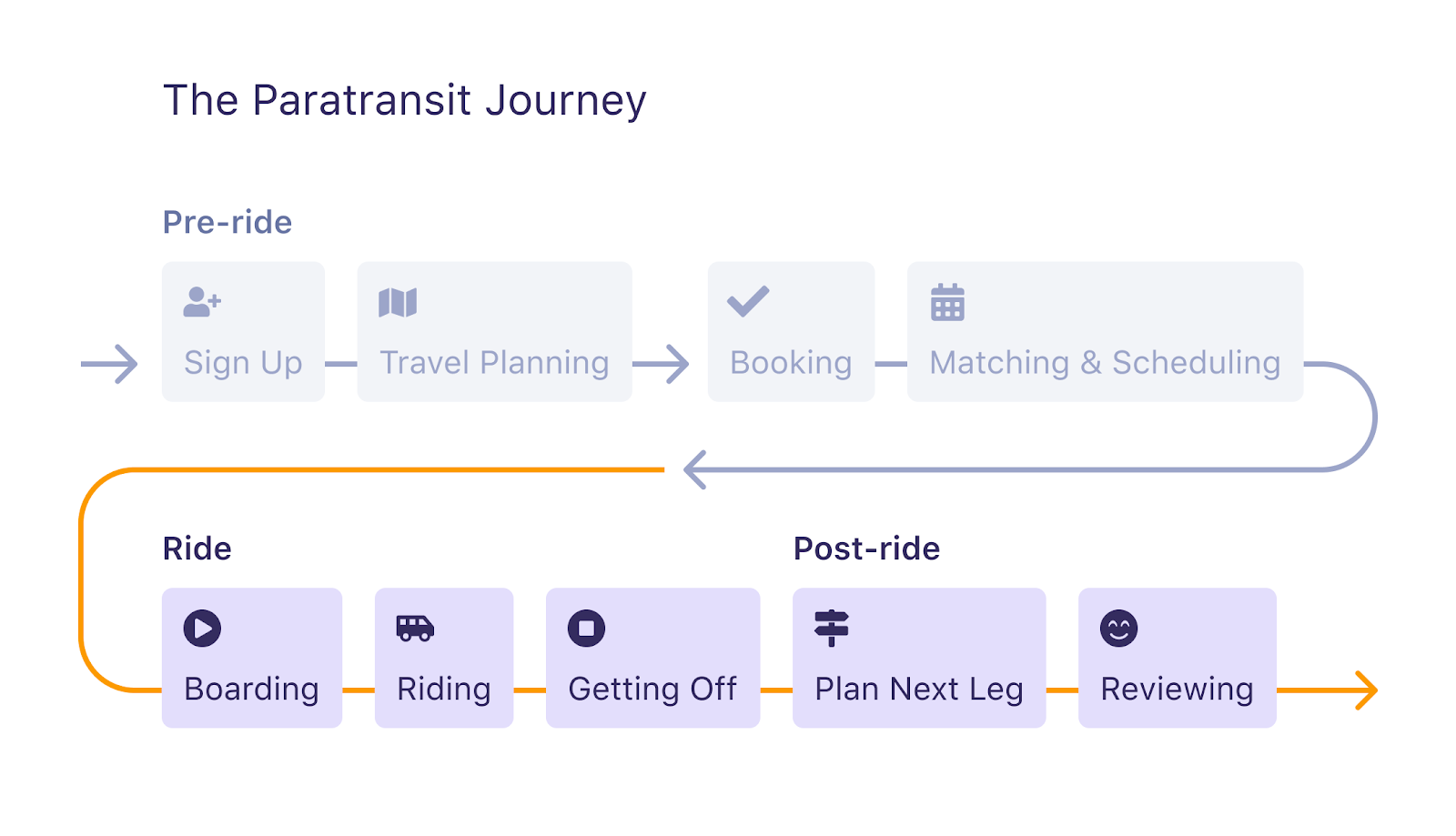Click the calendar icon in Matching & Scheduling

click(947, 302)
